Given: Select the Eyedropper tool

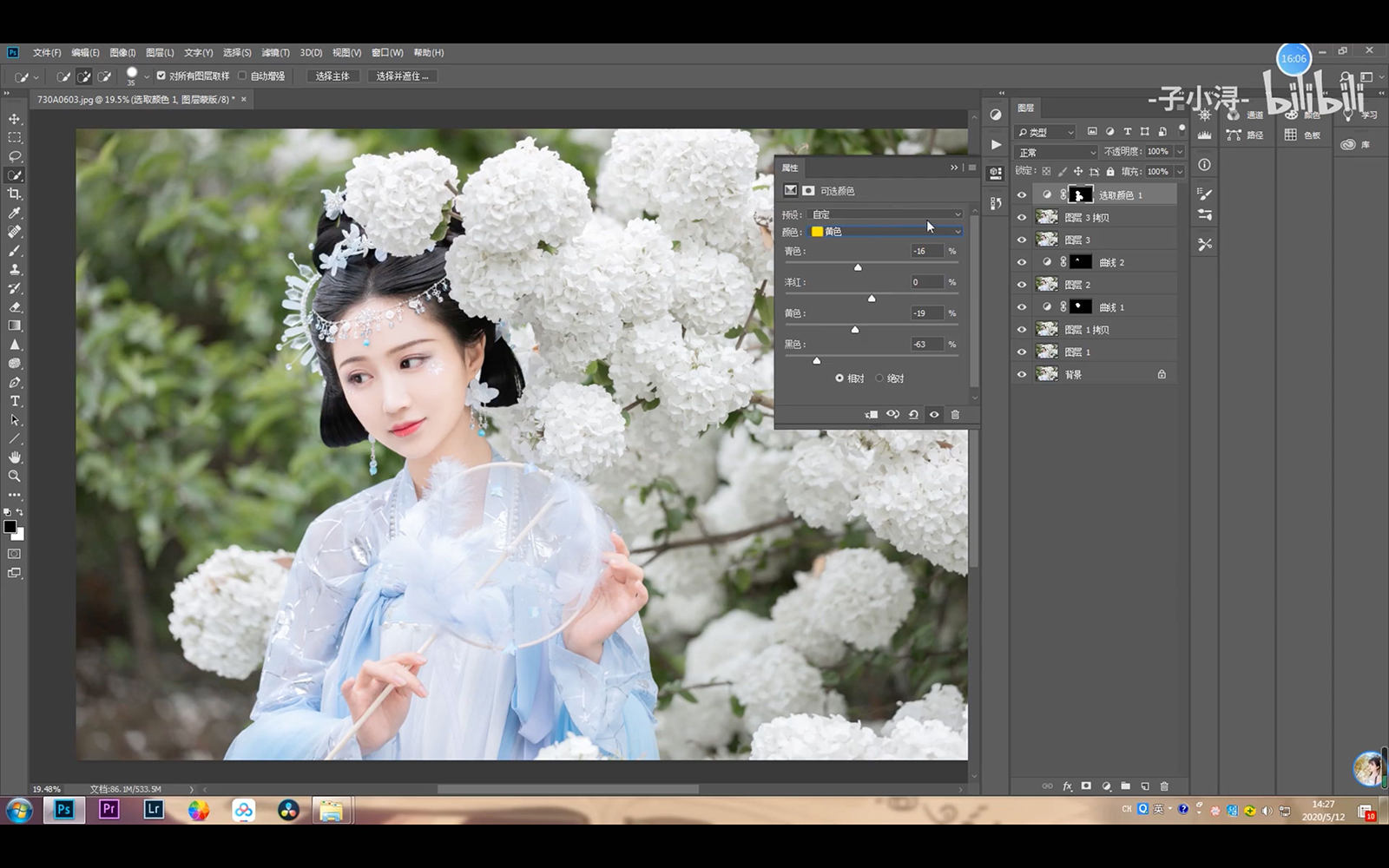Looking at the screenshot, I should (15, 214).
